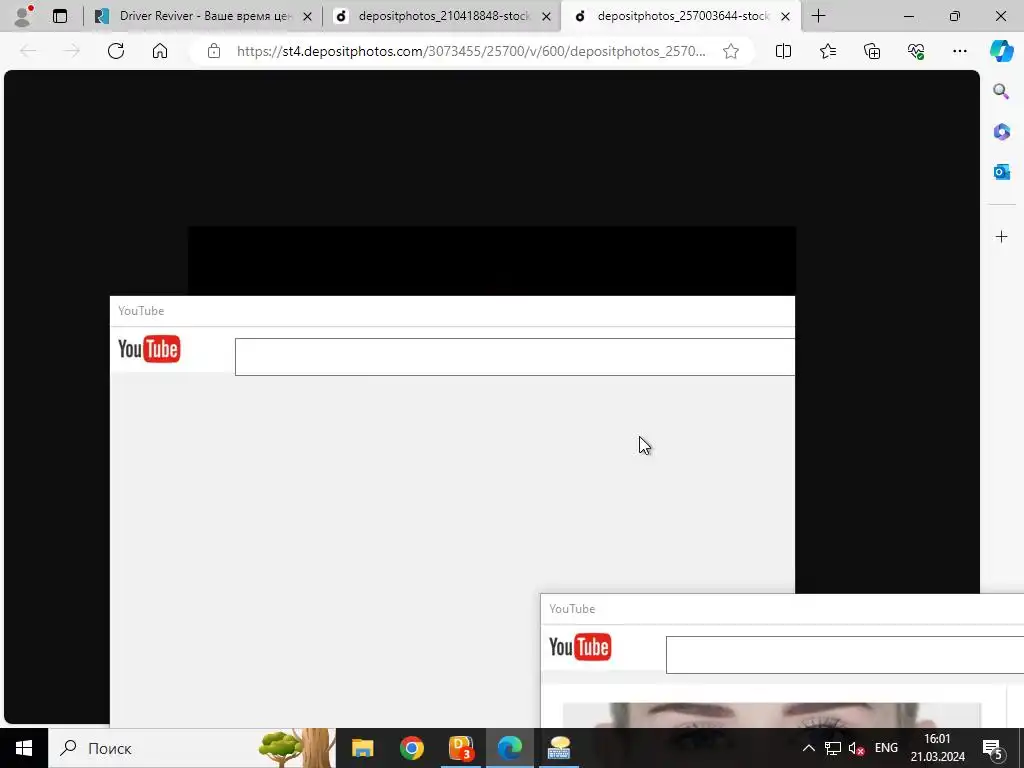Add this page to favorites

coord(731,51)
